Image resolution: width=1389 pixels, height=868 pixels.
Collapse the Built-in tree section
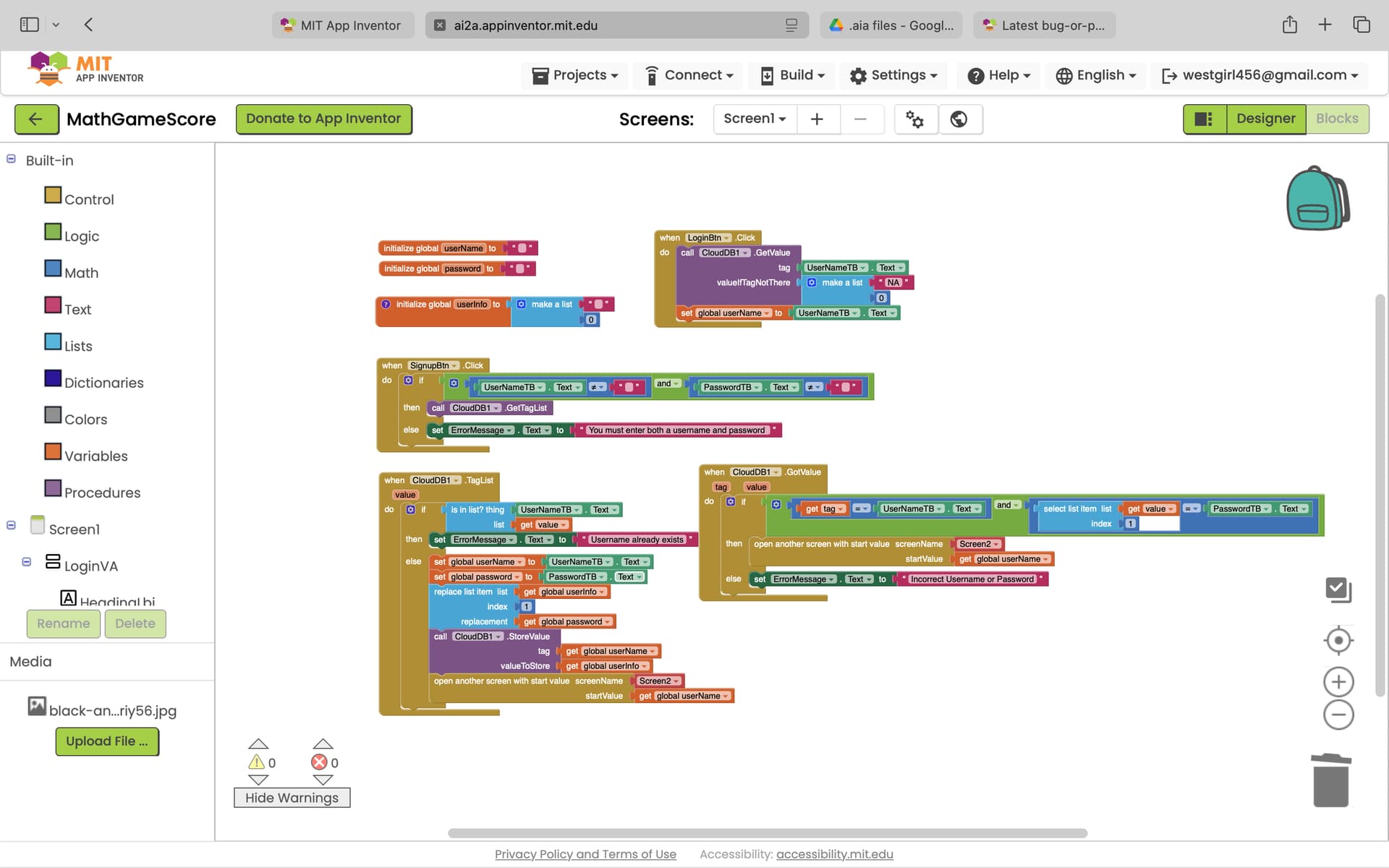pos(12,159)
